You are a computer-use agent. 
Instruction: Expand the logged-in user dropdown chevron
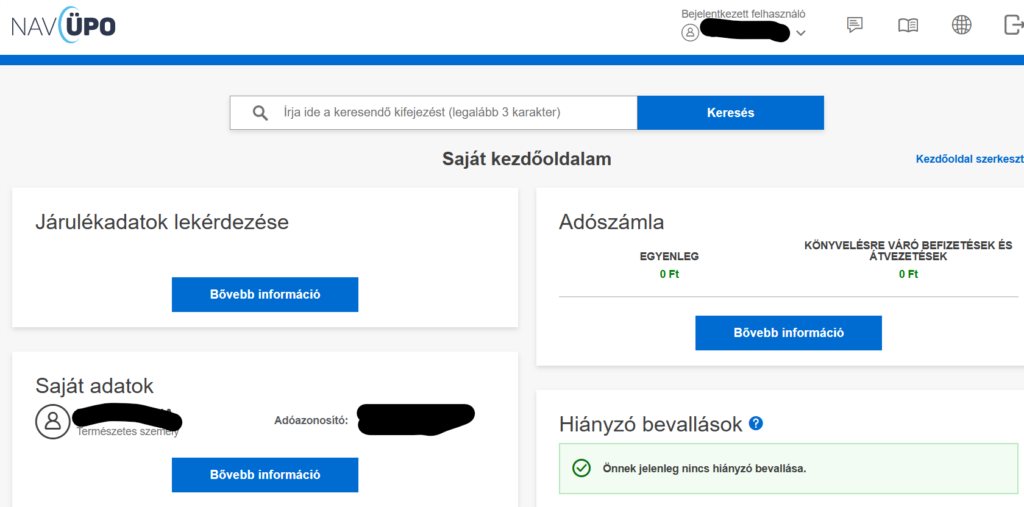[x=800, y=33]
